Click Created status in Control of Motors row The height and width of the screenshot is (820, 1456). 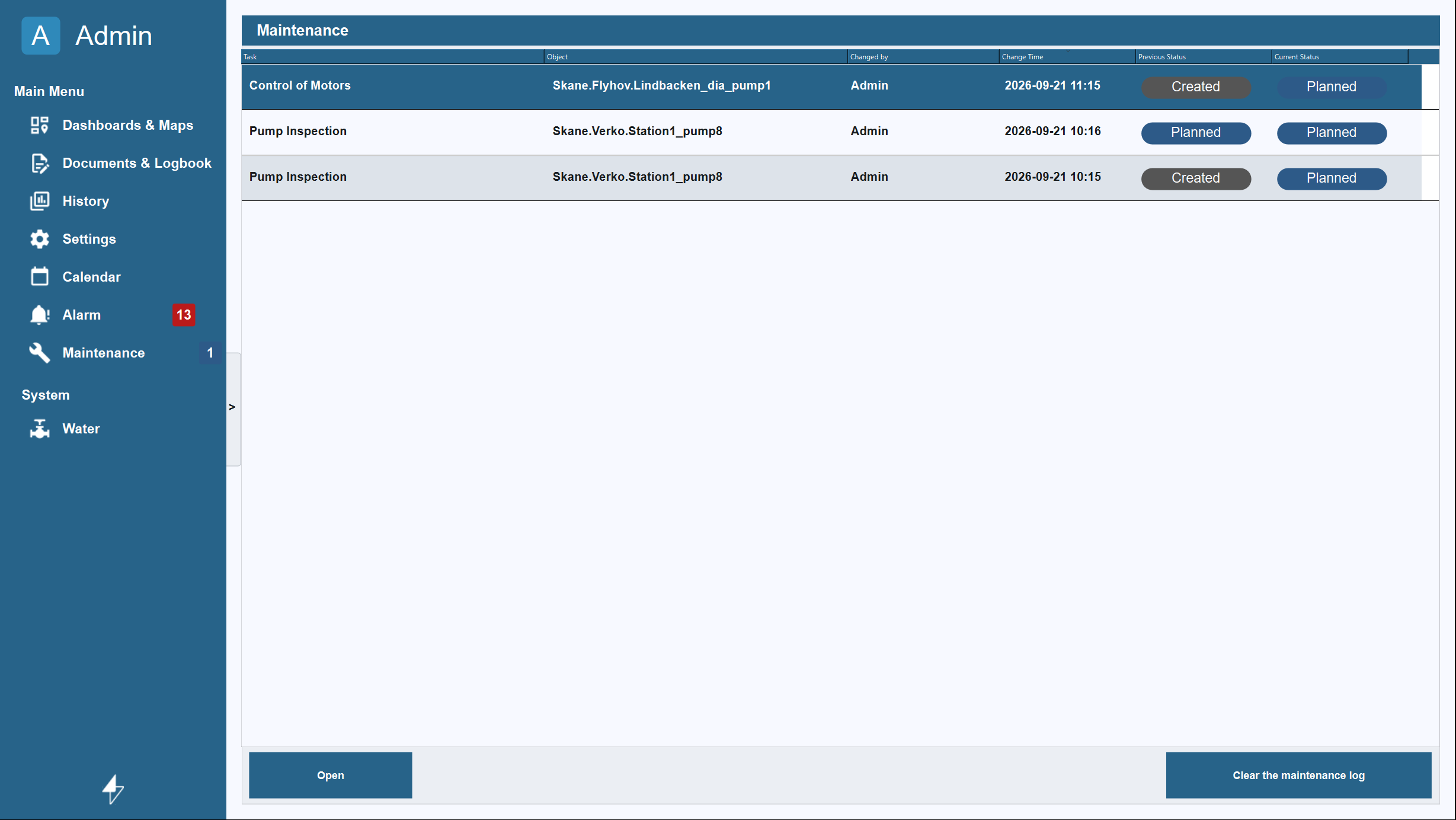click(1196, 87)
